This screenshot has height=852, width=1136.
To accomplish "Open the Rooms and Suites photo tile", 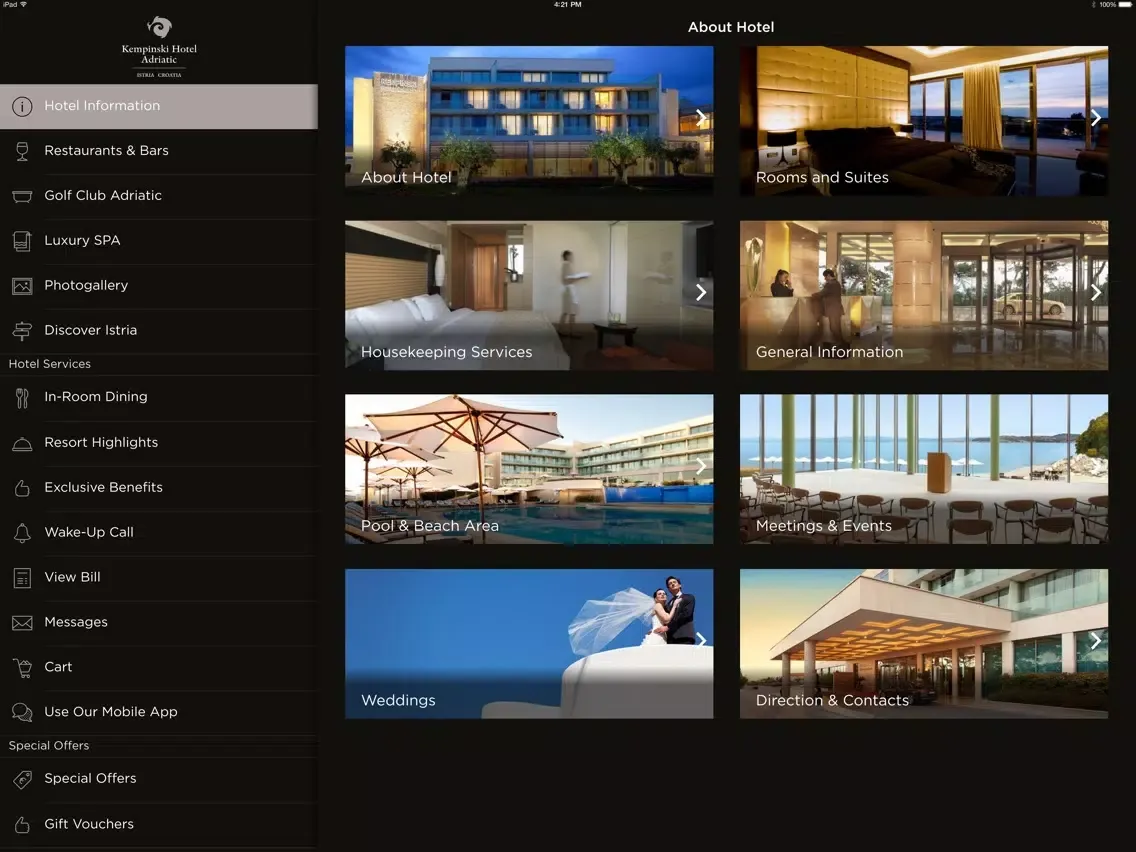I will click(924, 121).
